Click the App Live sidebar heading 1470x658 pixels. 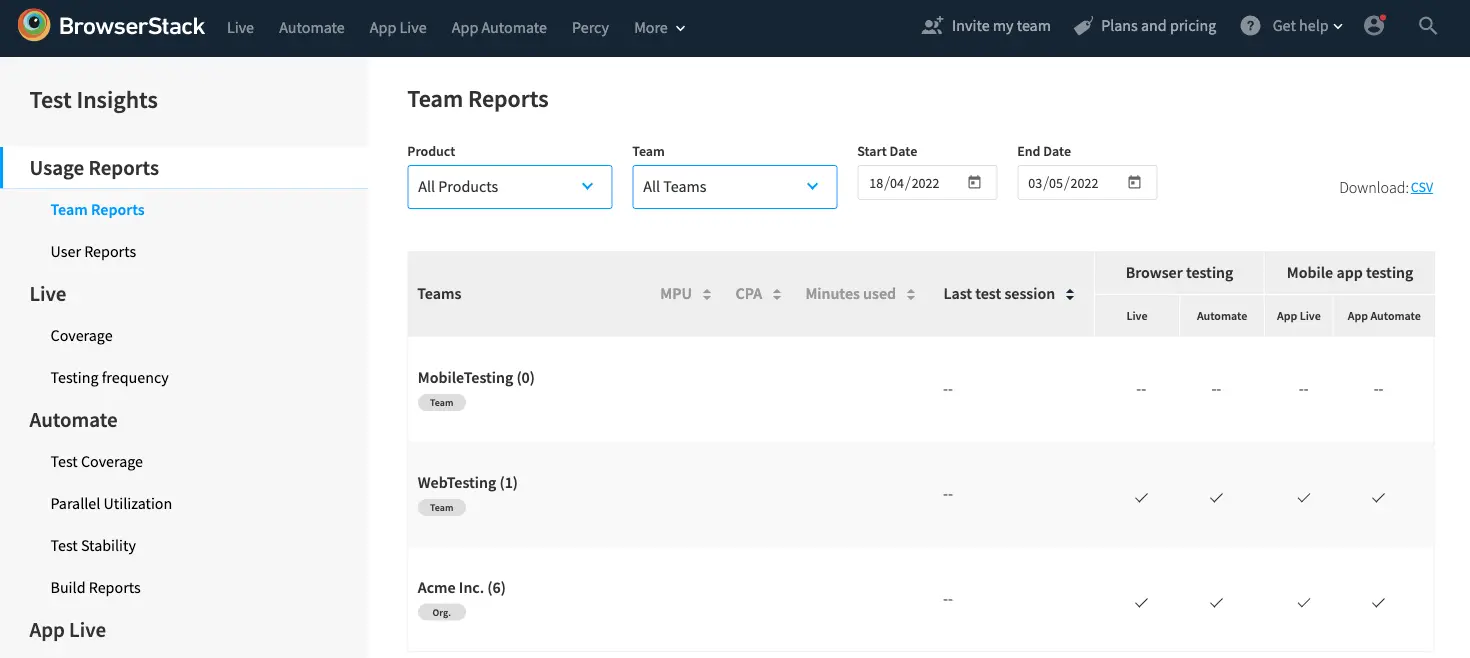67,630
